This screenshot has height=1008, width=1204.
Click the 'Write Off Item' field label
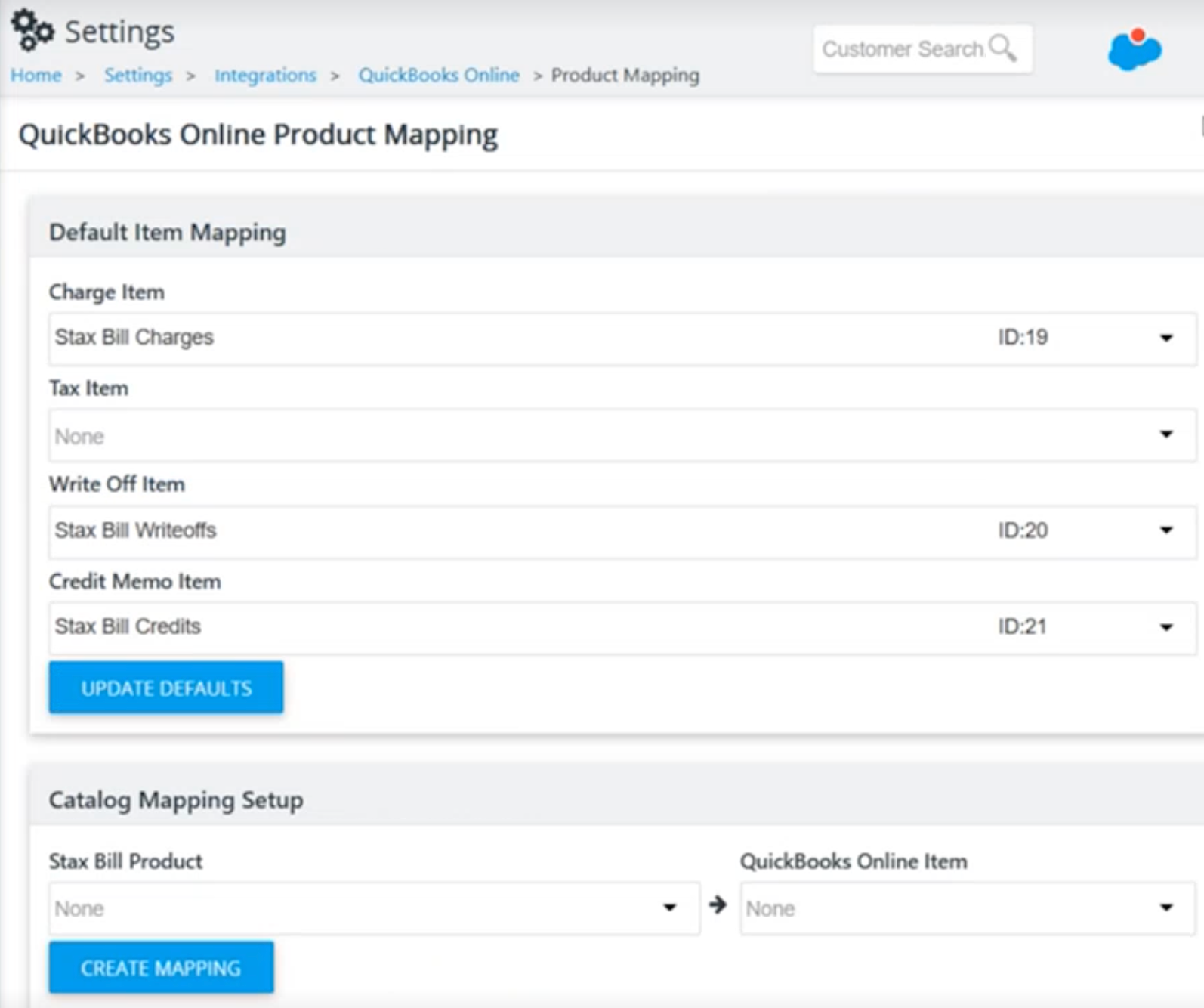point(117,484)
